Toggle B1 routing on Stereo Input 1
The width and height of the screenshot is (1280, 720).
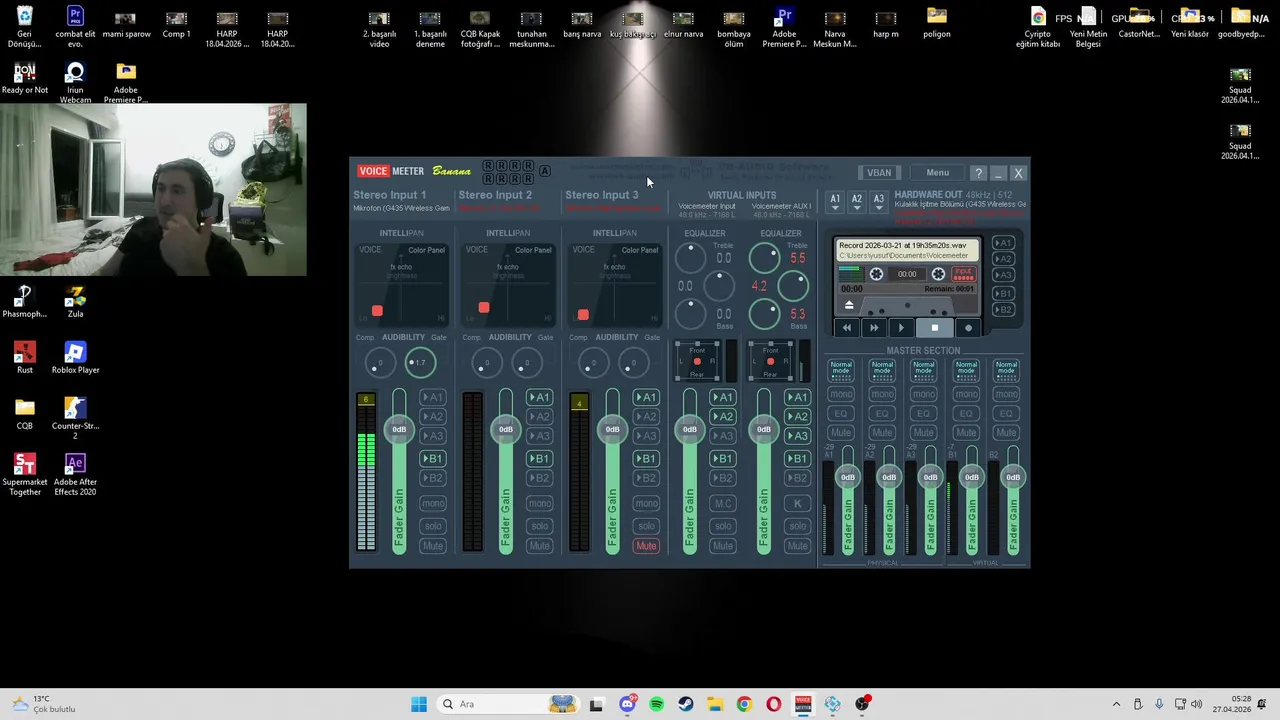432,459
